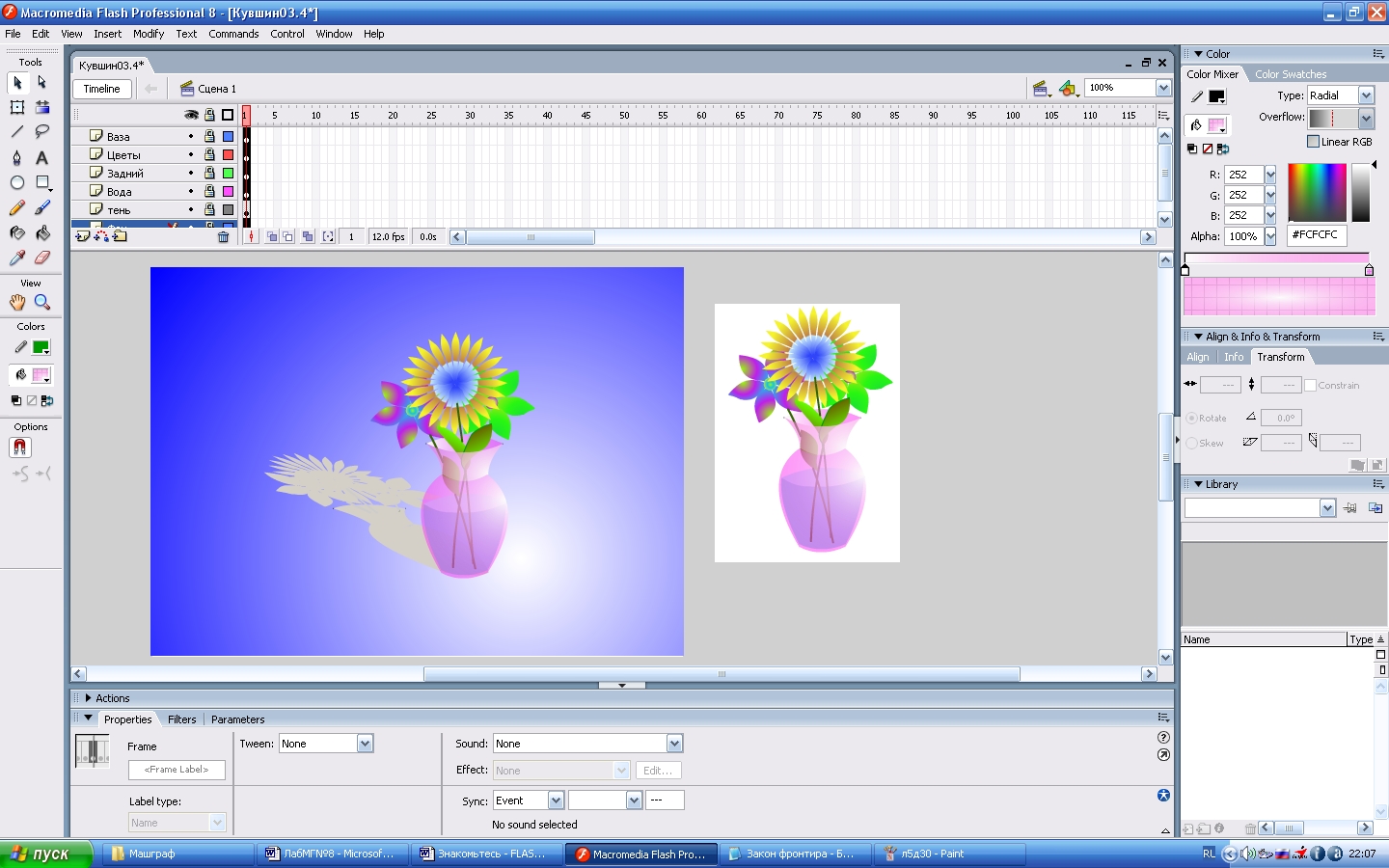The height and width of the screenshot is (868, 1389).
Task: Select the Text tool
Action: pyautogui.click(x=42, y=157)
